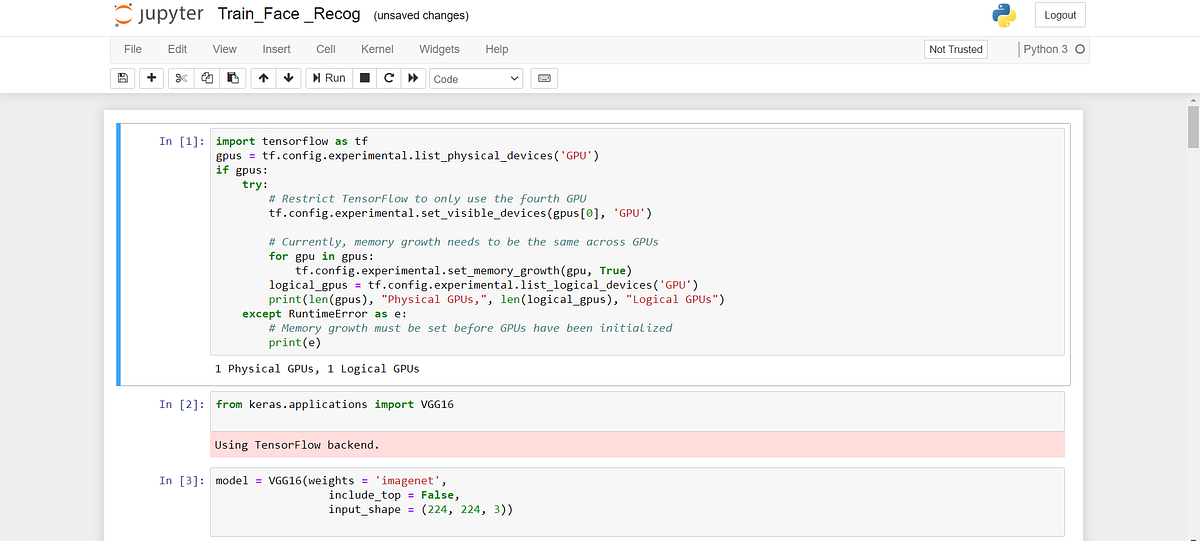
Task: Click the 'import tensorflow as tf' line
Action: point(292,141)
